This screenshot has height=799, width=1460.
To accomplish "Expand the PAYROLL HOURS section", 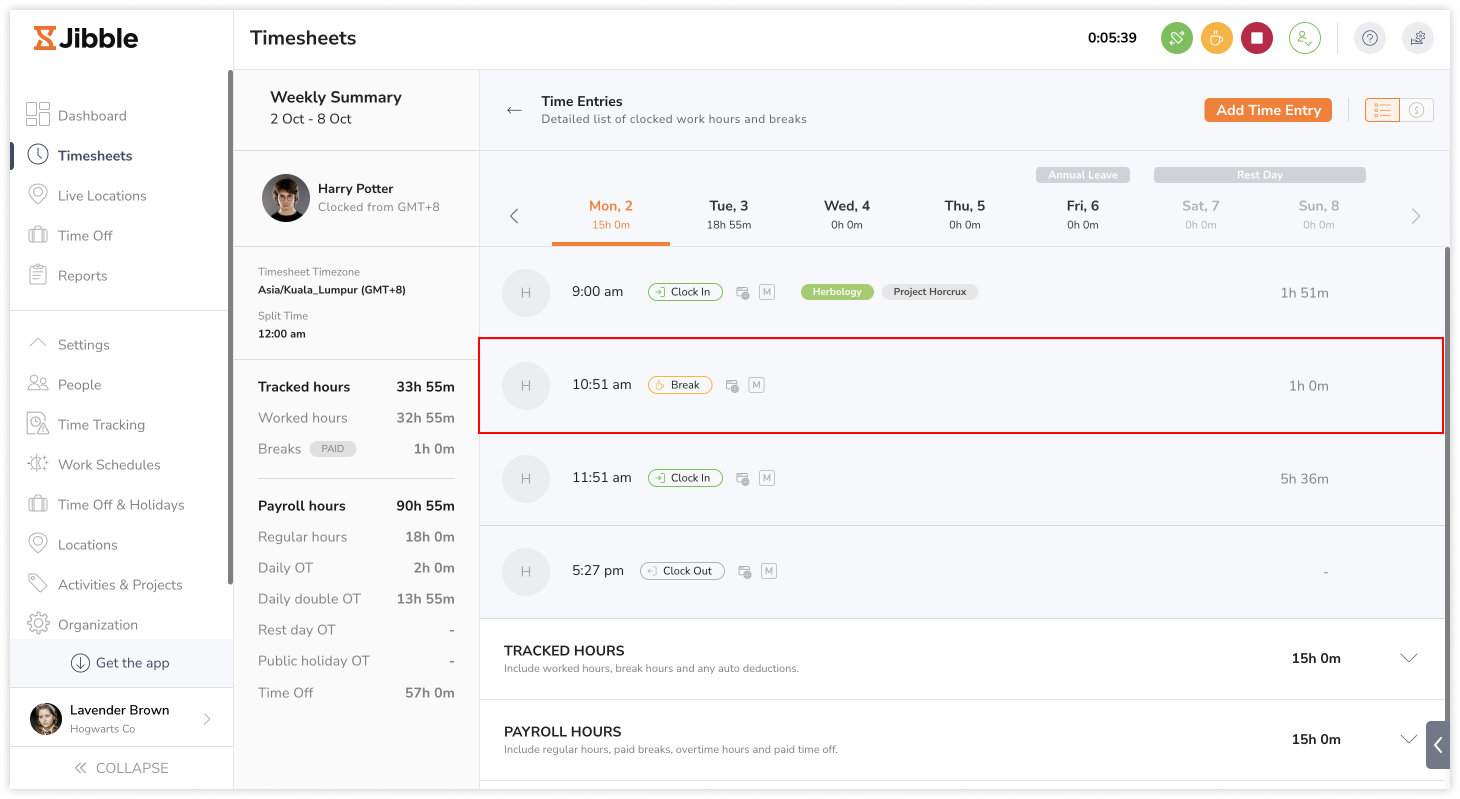I will [1409, 739].
